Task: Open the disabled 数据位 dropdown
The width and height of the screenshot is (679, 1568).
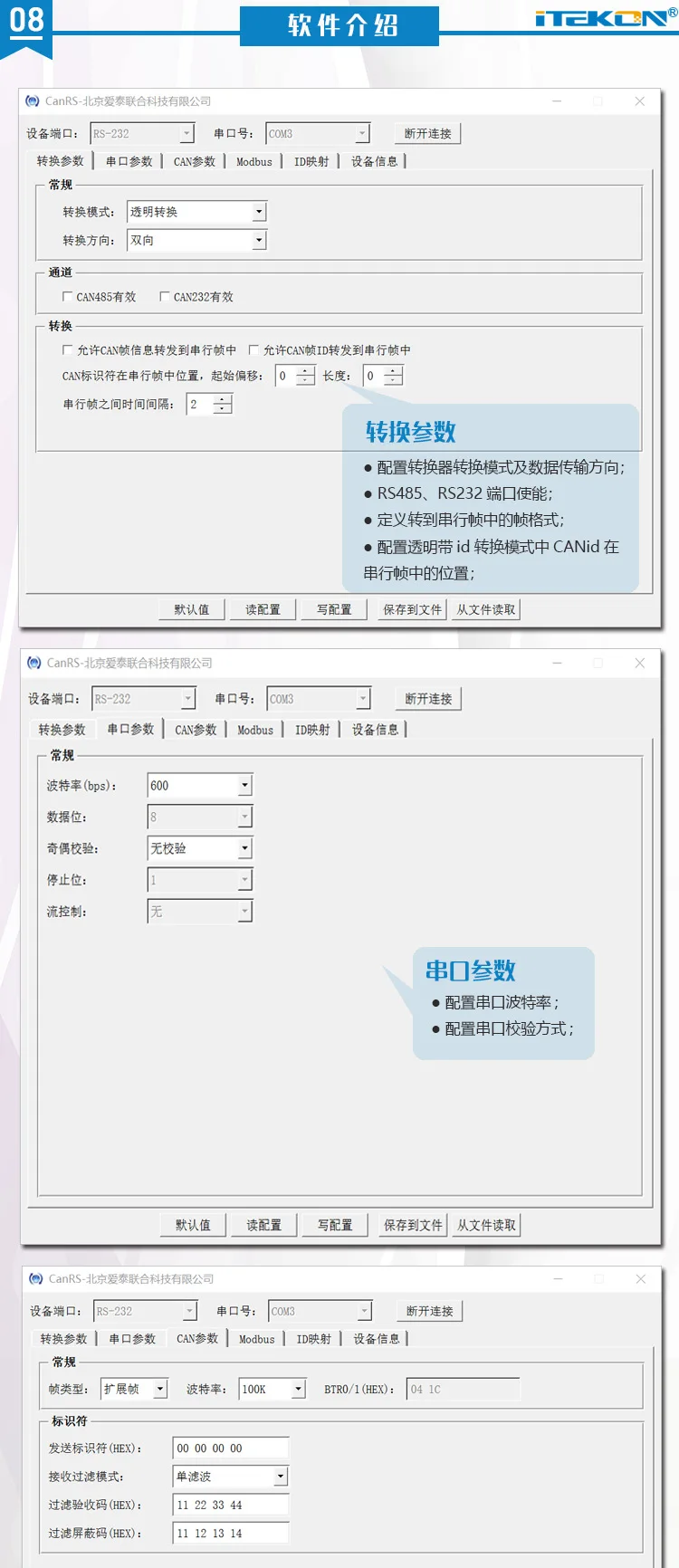Action: (200, 817)
